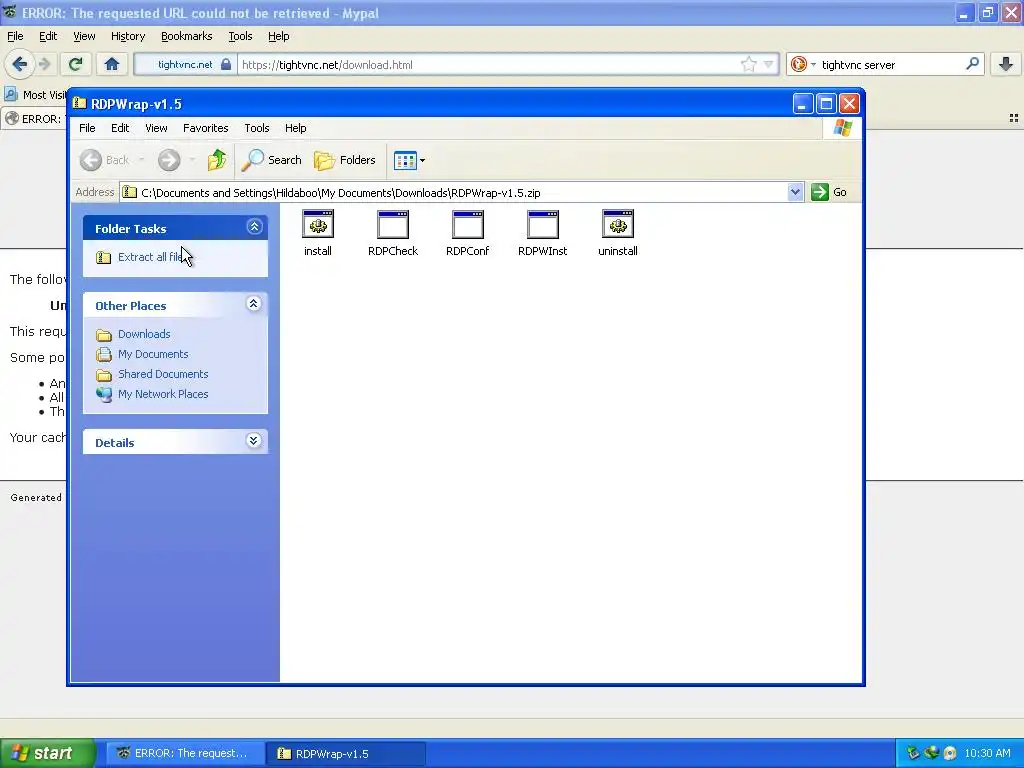Bookmark page with star icon in Mypal
Screen dimensions: 1024x768
748,64
